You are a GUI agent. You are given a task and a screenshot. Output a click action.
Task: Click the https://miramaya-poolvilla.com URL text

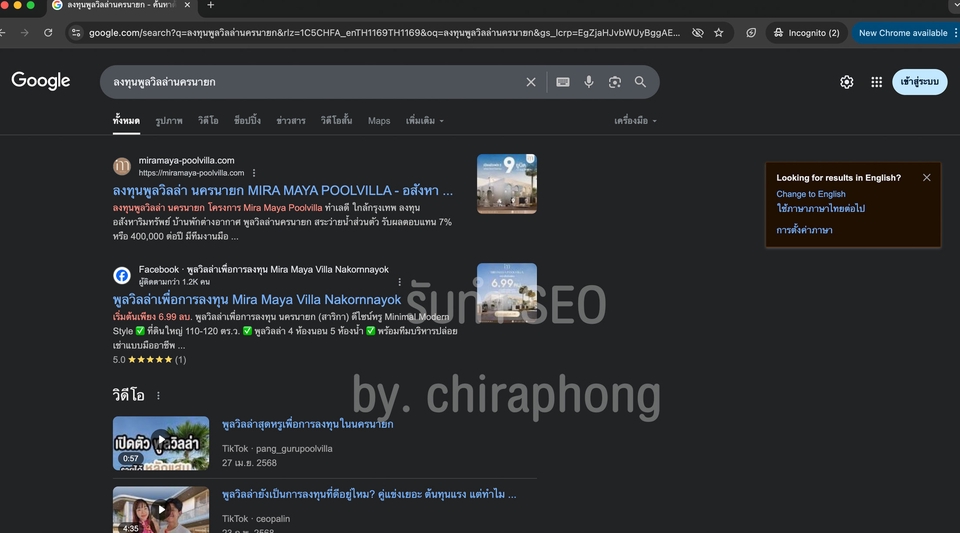pyautogui.click(x=191, y=173)
